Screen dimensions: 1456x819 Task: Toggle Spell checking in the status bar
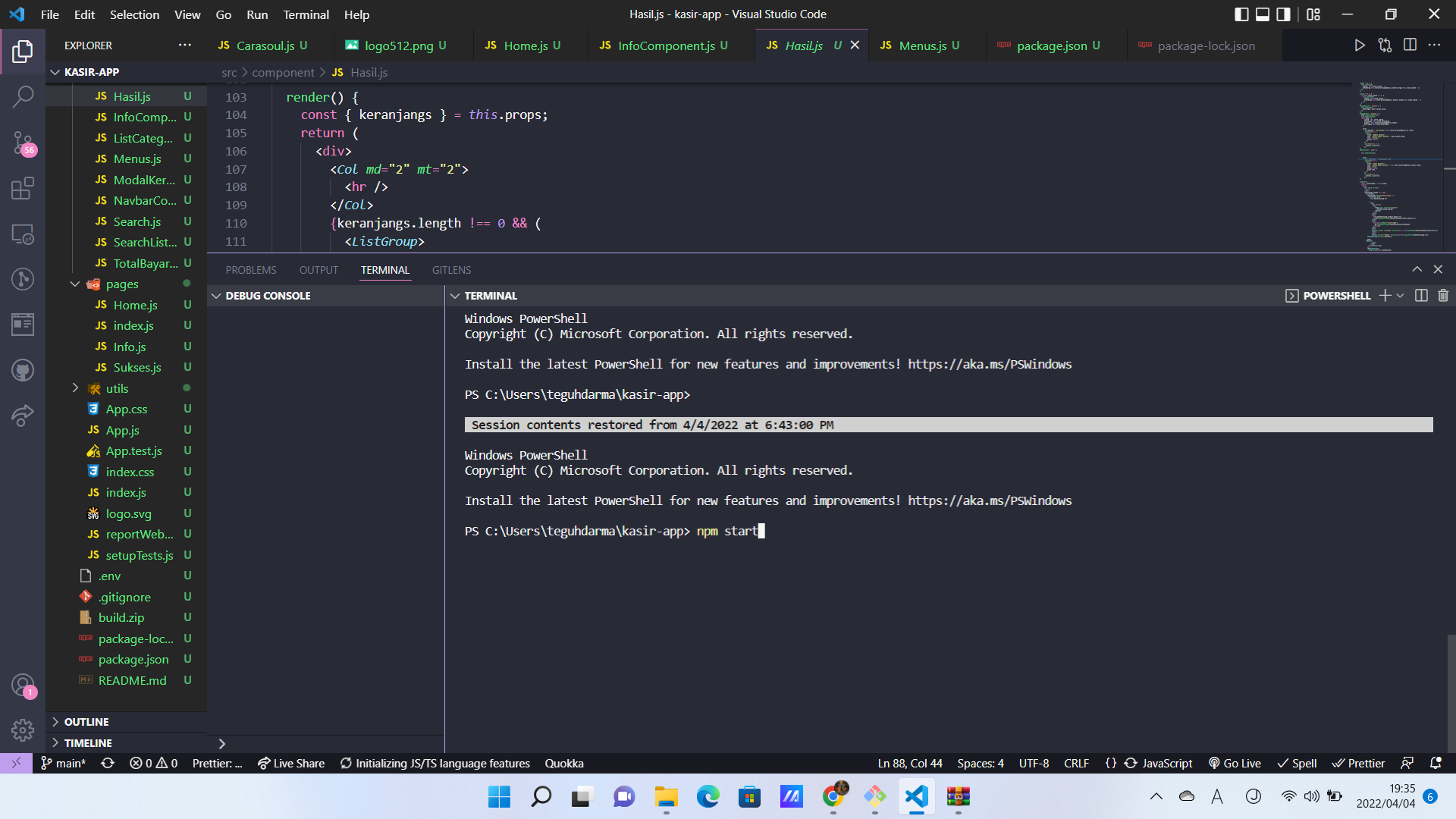(x=1298, y=763)
